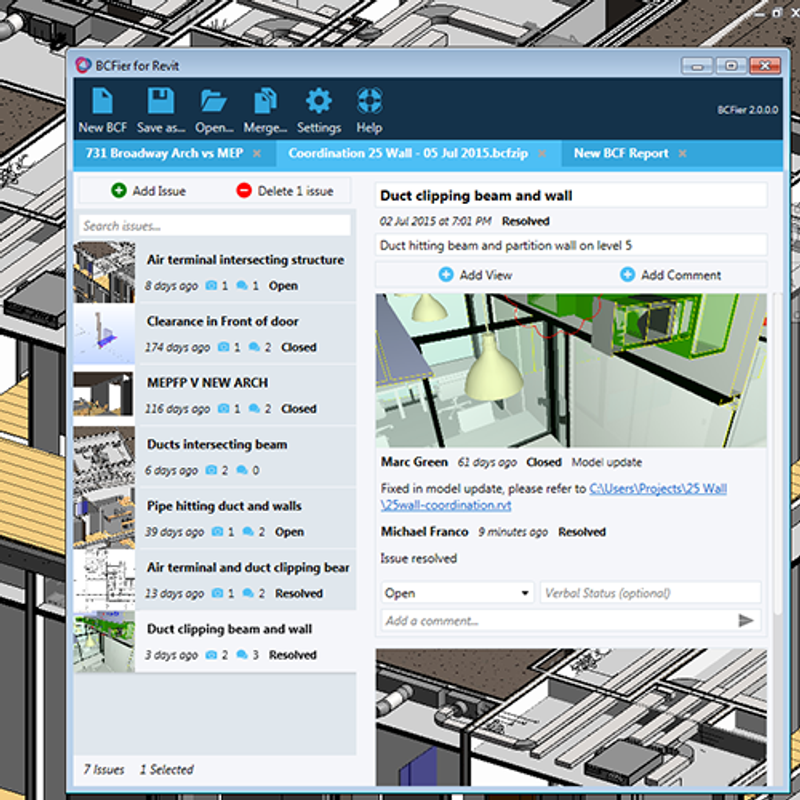Open a BCF file with the Open folder icon

(214, 101)
